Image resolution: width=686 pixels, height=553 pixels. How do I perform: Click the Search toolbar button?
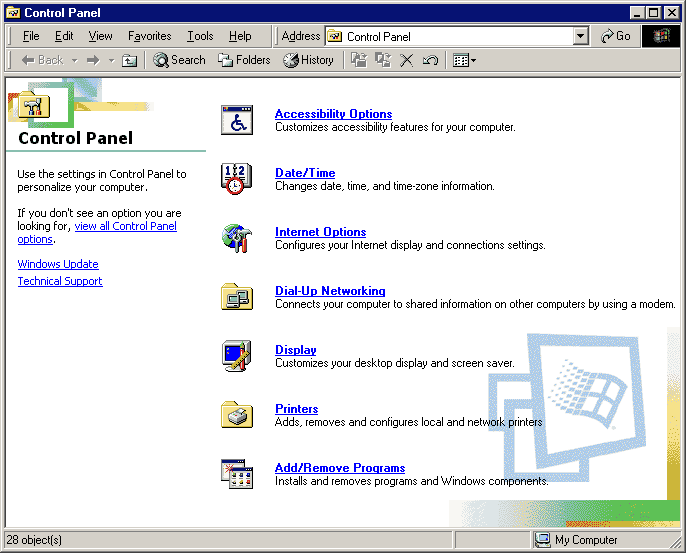179,60
